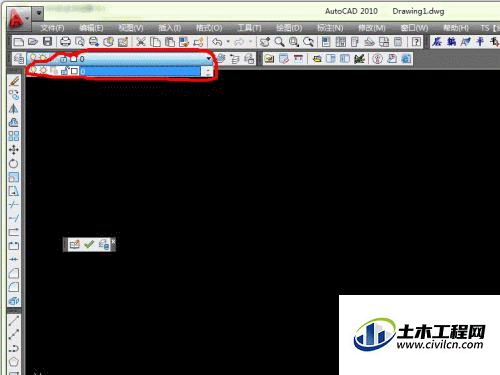This screenshot has width=500, height=375.
Task: Select the Rotate tool
Action: (x=14, y=163)
